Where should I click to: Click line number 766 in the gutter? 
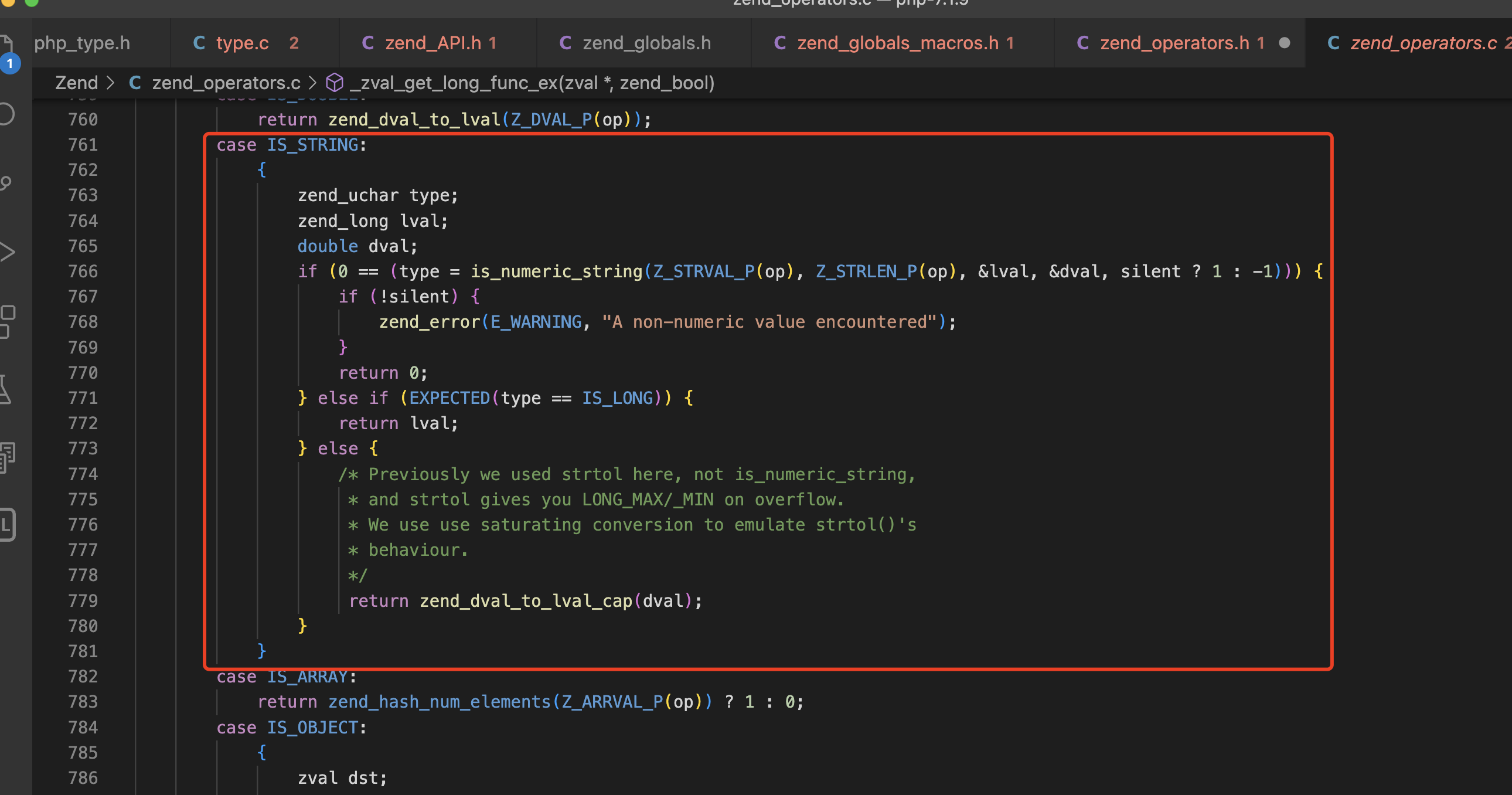click(x=83, y=271)
